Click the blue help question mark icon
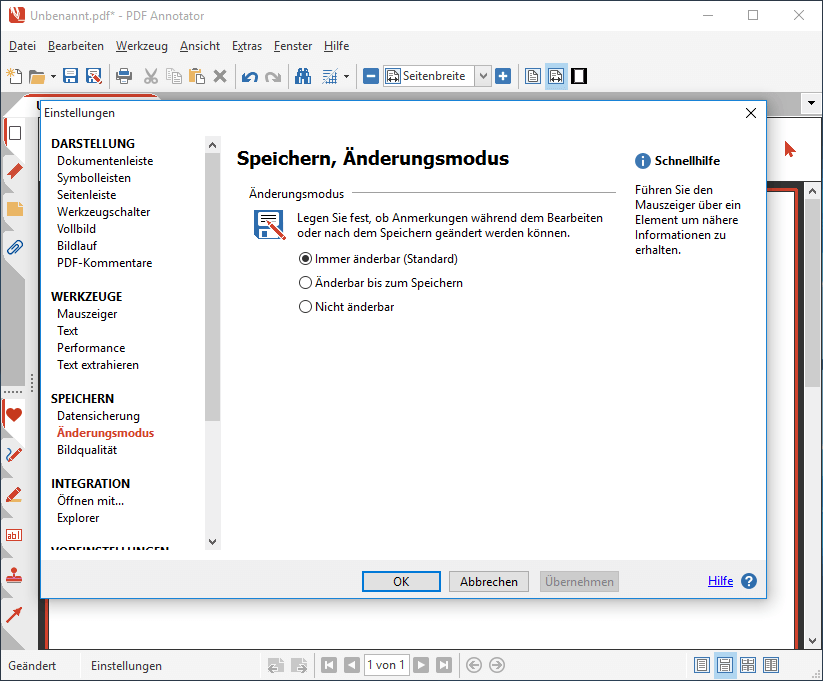The image size is (823, 681). (x=749, y=581)
